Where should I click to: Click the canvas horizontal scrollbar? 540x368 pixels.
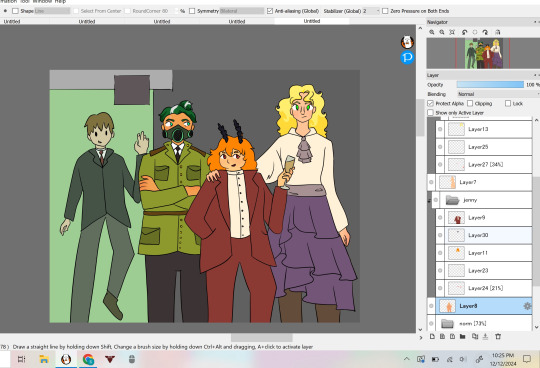coord(261,337)
